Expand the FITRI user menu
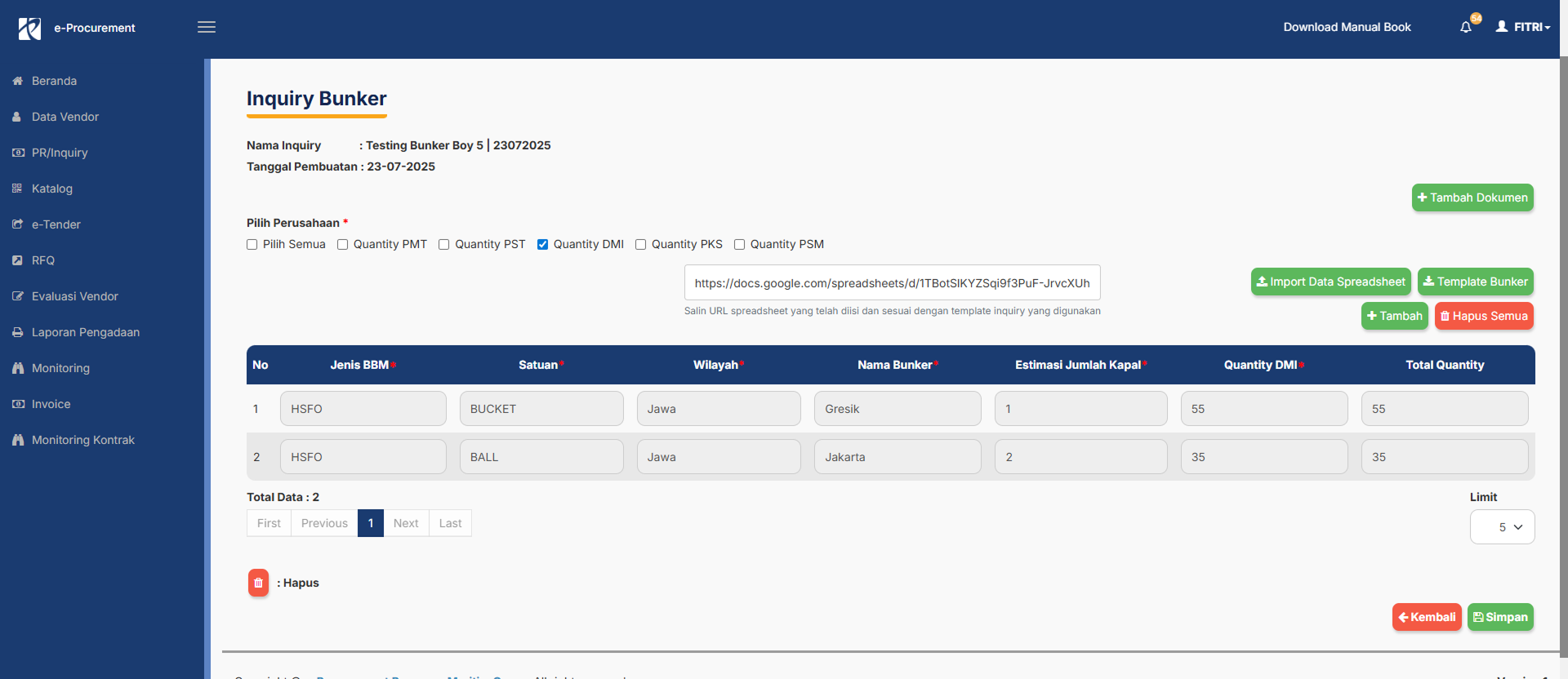Image resolution: width=1568 pixels, height=679 pixels. [x=1523, y=27]
